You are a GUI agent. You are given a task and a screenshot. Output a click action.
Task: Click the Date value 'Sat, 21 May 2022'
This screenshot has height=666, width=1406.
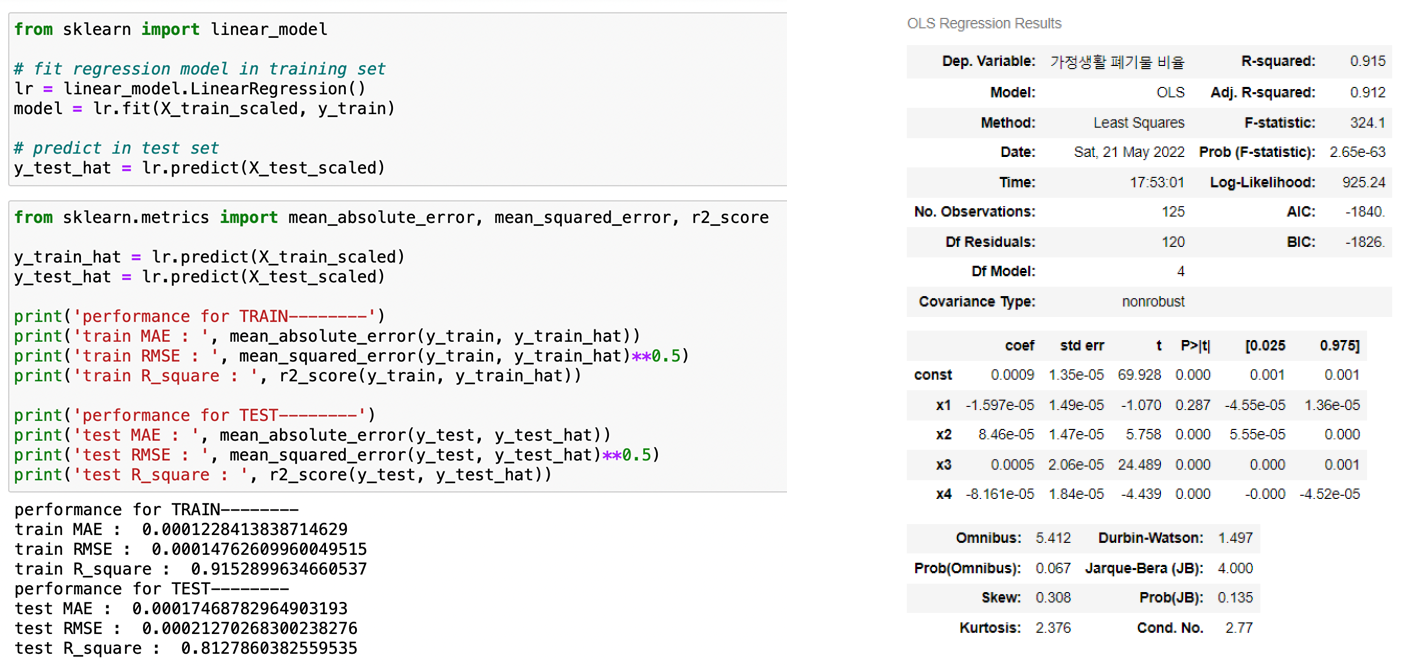[1129, 152]
